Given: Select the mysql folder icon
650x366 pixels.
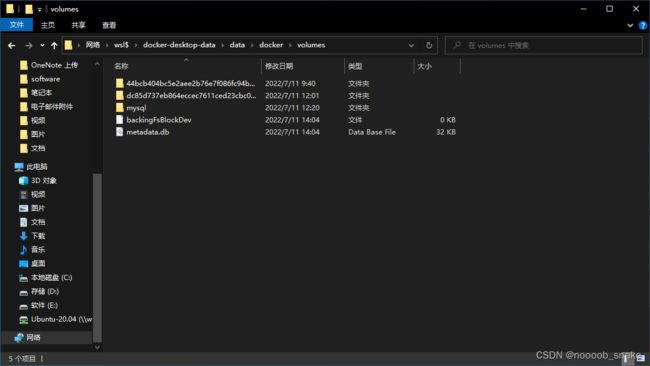Looking at the screenshot, I should click(120, 108).
